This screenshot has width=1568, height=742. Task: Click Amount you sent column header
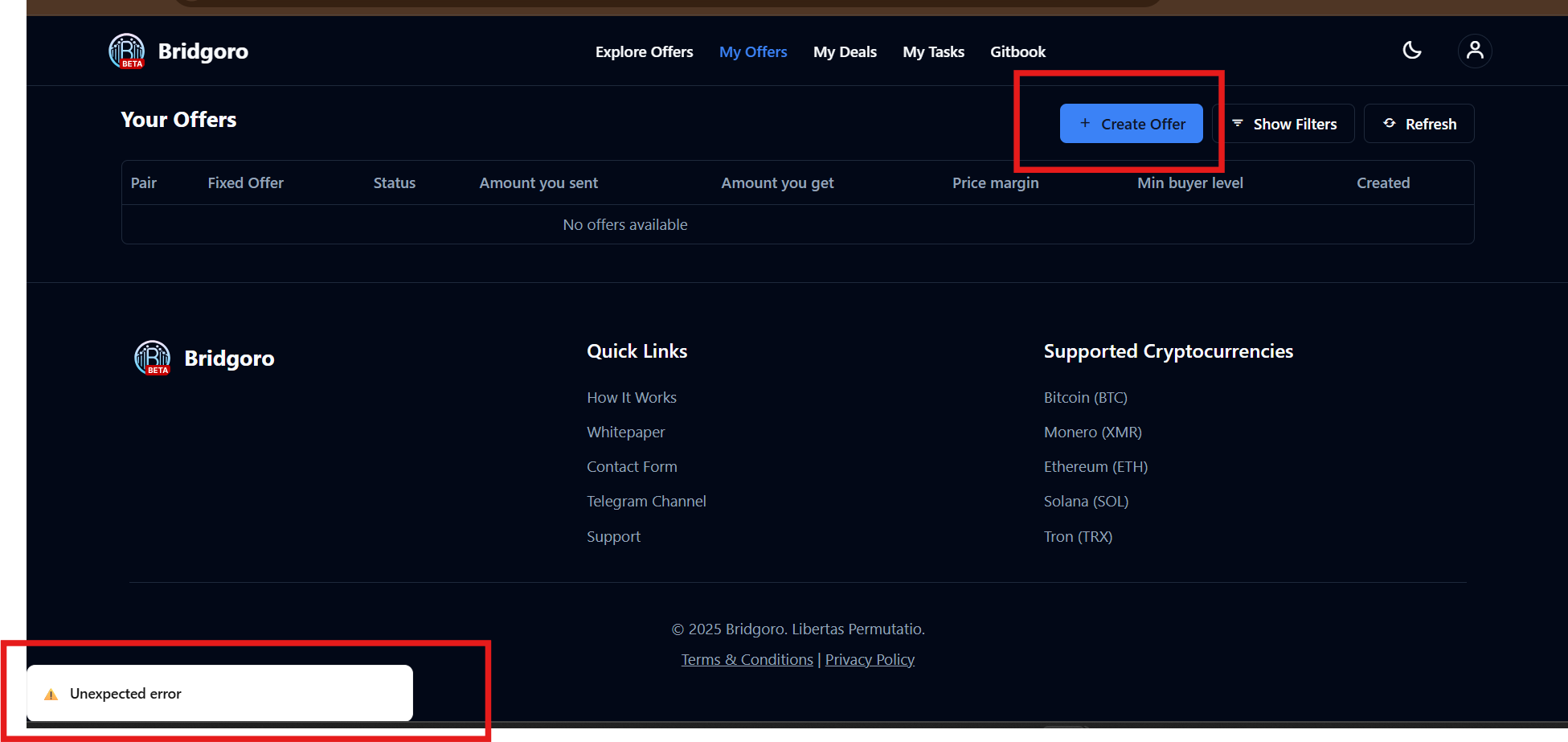coord(538,183)
